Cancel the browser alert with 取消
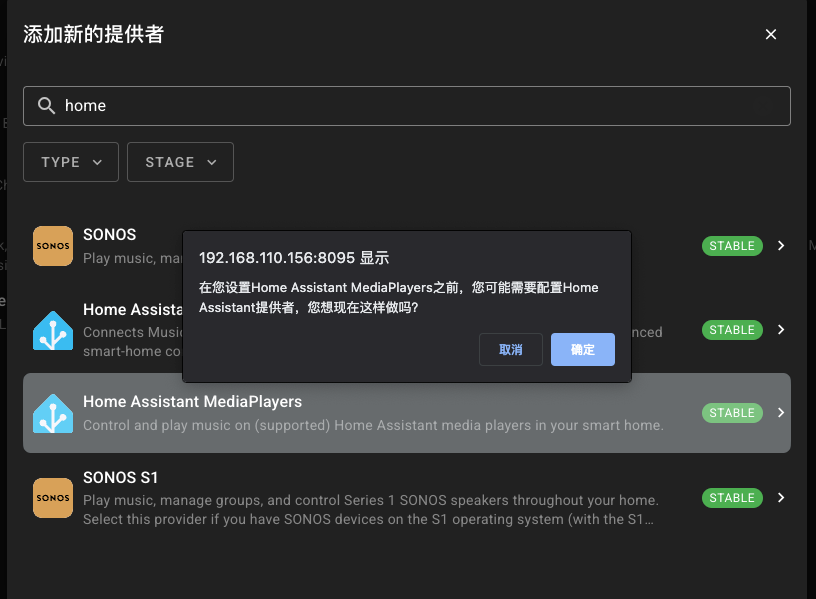Screen dimensions: 816x599 pyautogui.click(x=511, y=350)
